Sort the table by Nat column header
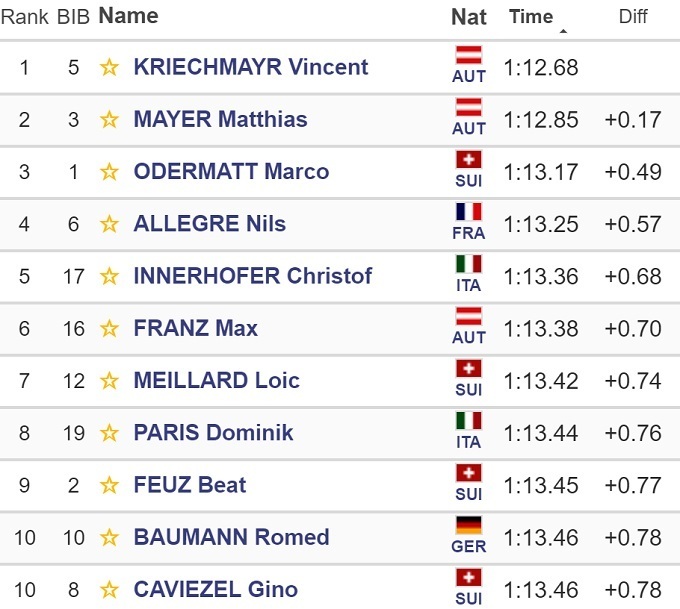680x609 pixels. click(x=469, y=17)
